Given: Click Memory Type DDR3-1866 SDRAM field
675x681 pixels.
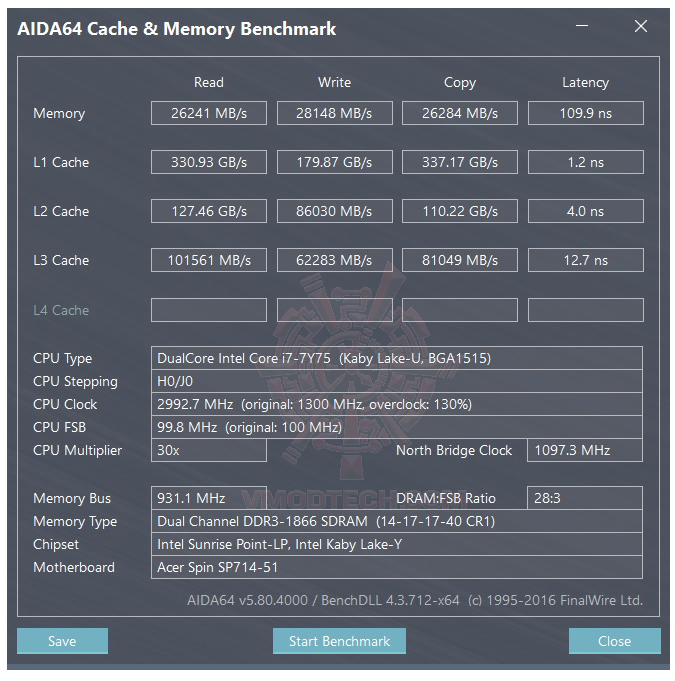Looking at the screenshot, I should tap(397, 521).
